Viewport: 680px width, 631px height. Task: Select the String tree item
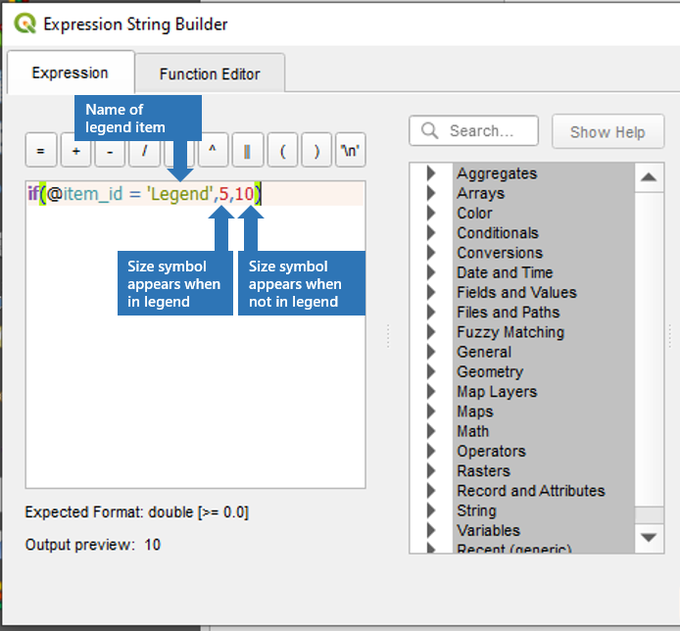(x=476, y=510)
